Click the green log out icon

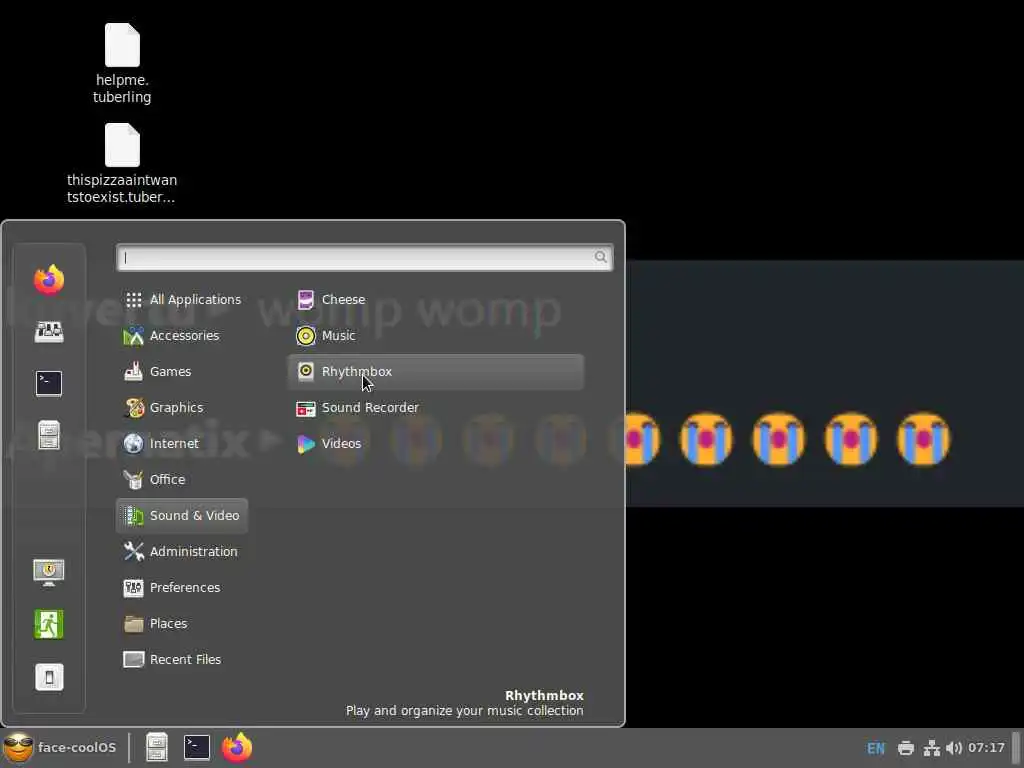[x=49, y=624]
